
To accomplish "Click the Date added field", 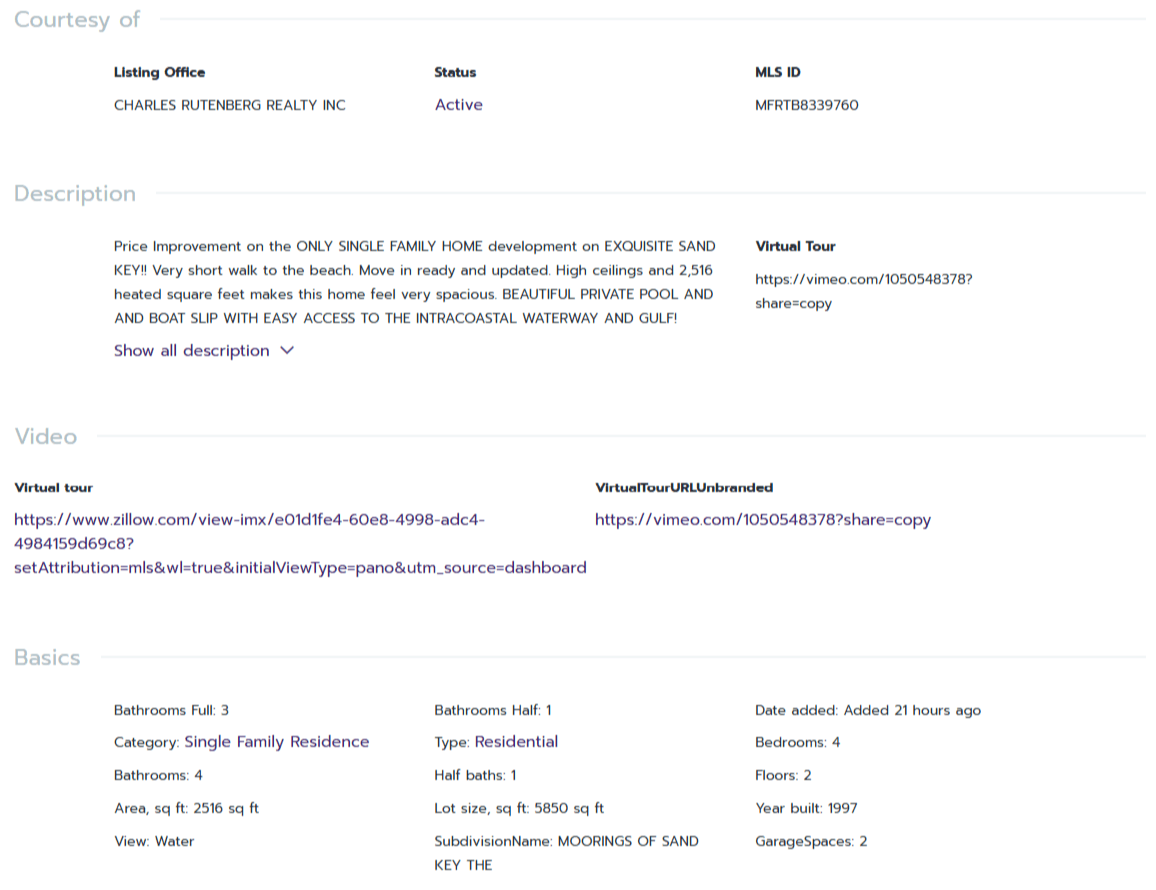I will pos(867,711).
